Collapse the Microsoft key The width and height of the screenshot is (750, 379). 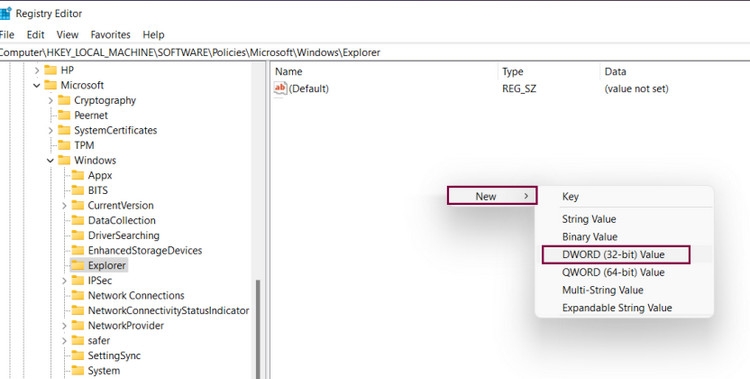coord(37,86)
